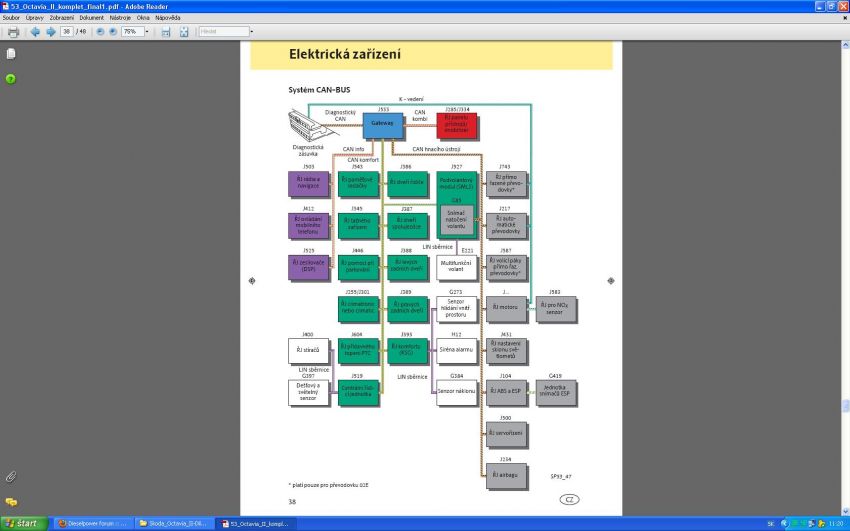This screenshot has width=850, height=531.
Task: Click the zoom out button
Action: [x=99, y=32]
